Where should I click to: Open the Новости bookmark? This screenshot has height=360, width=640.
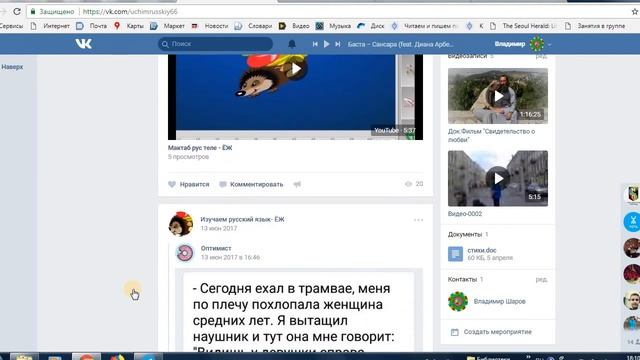210,26
